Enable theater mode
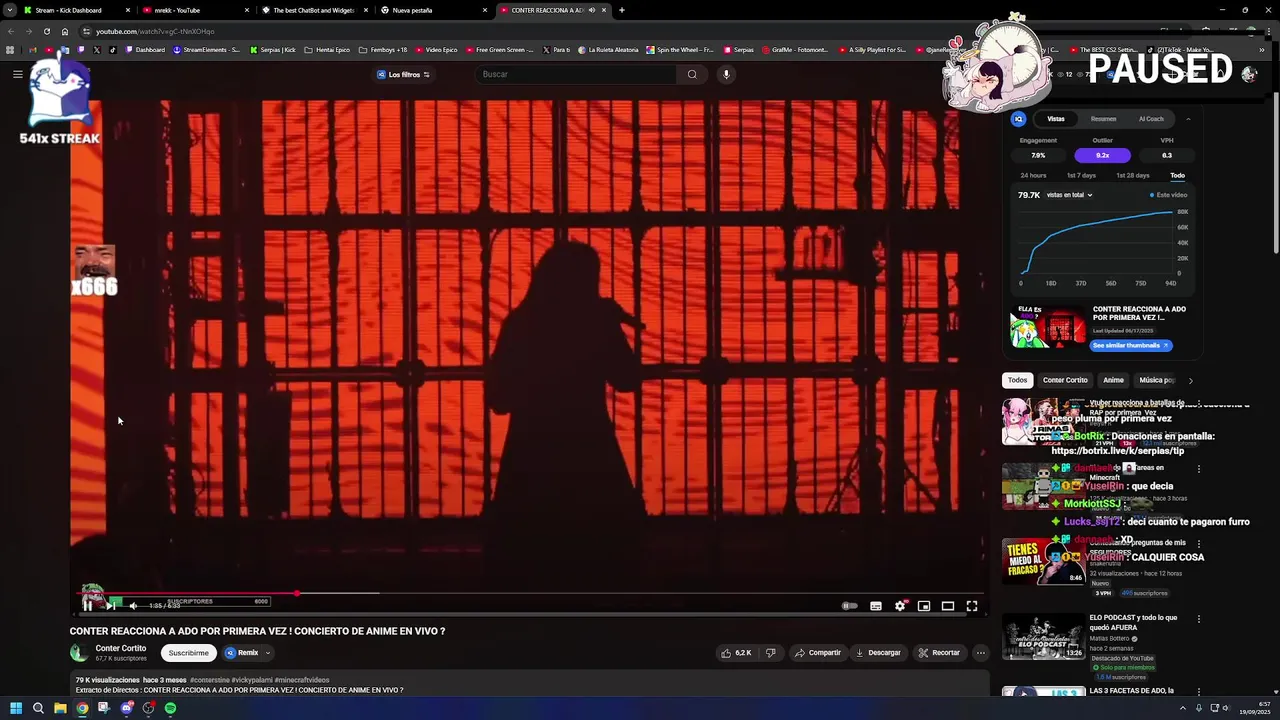This screenshot has width=1280, height=720. coord(948,605)
